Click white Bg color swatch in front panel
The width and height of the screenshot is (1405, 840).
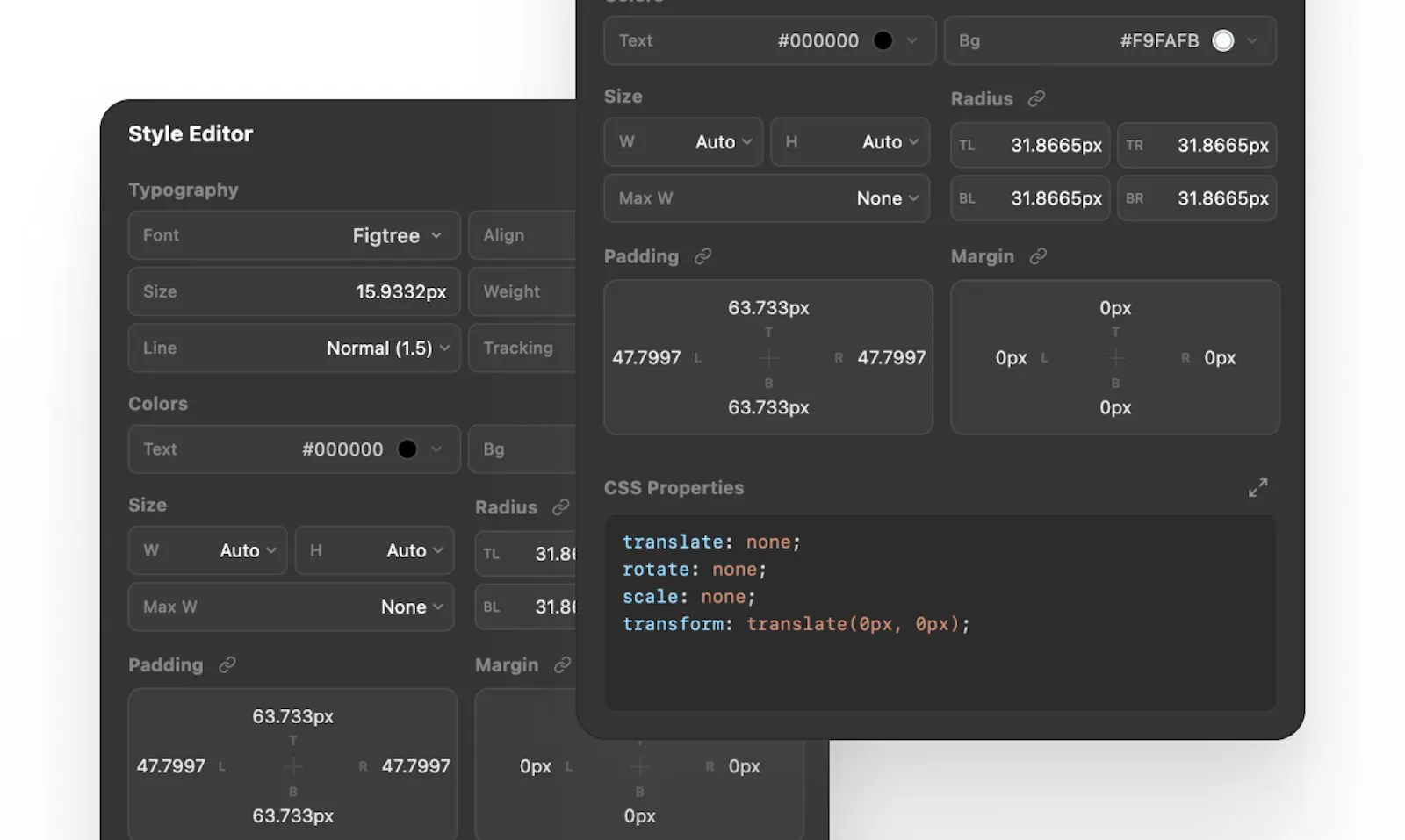(1223, 40)
